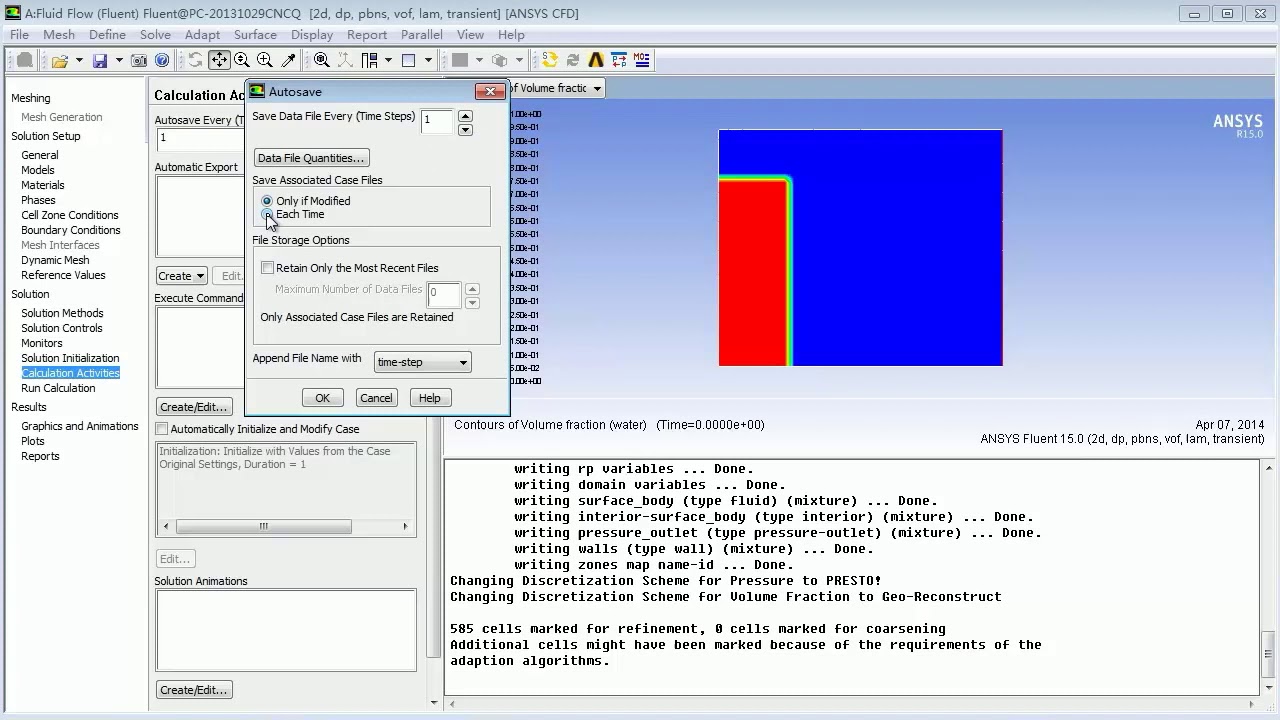
Task: Select the pan/translate view tool
Action: (218, 60)
